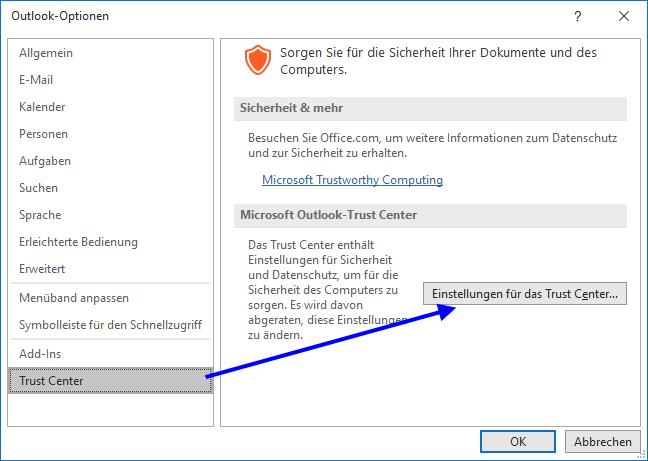Open the dialog help question mark
Image resolution: width=648 pixels, height=461 pixels.
(578, 17)
